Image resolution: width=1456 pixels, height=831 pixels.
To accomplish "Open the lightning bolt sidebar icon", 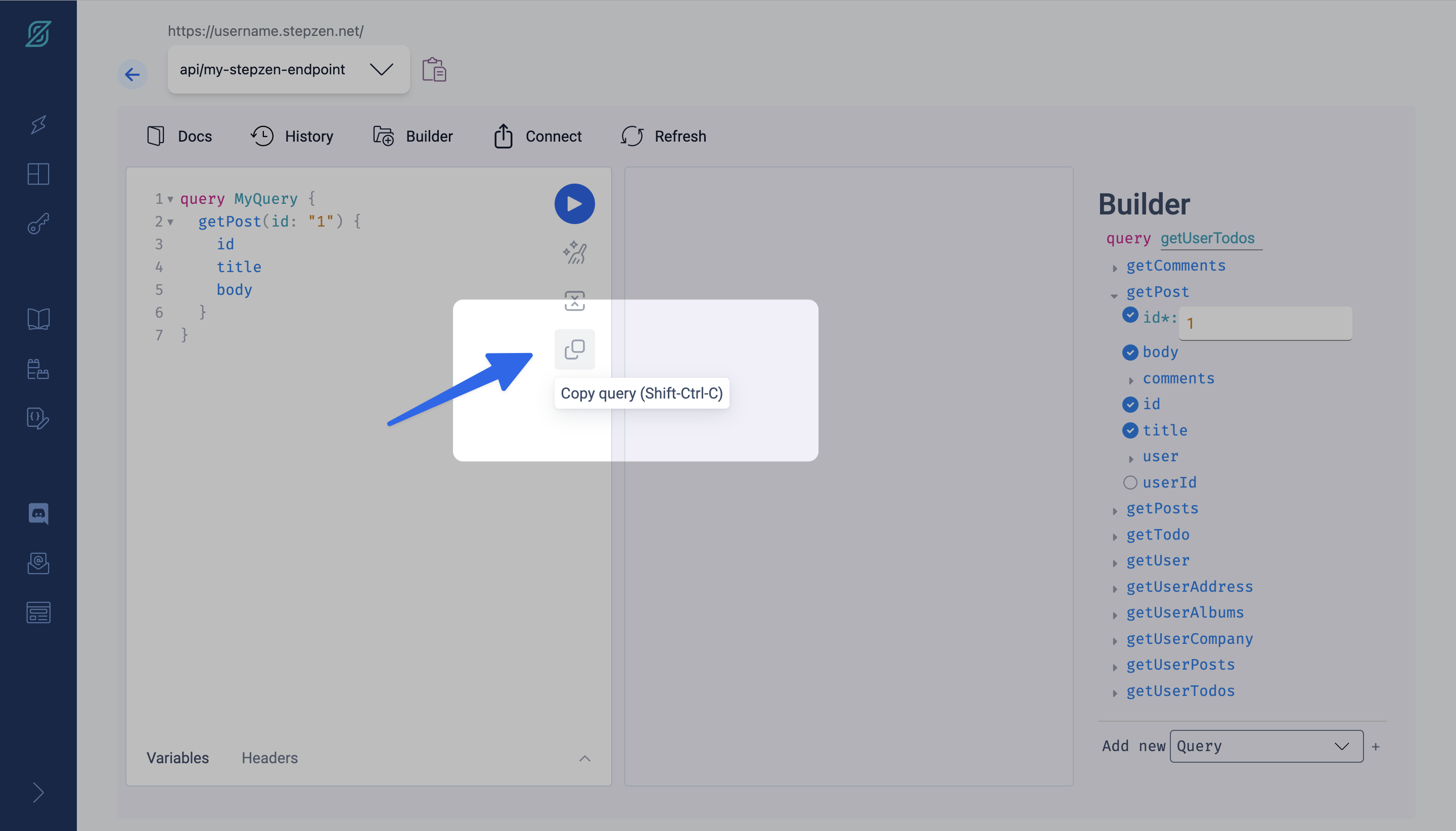I will tap(38, 124).
